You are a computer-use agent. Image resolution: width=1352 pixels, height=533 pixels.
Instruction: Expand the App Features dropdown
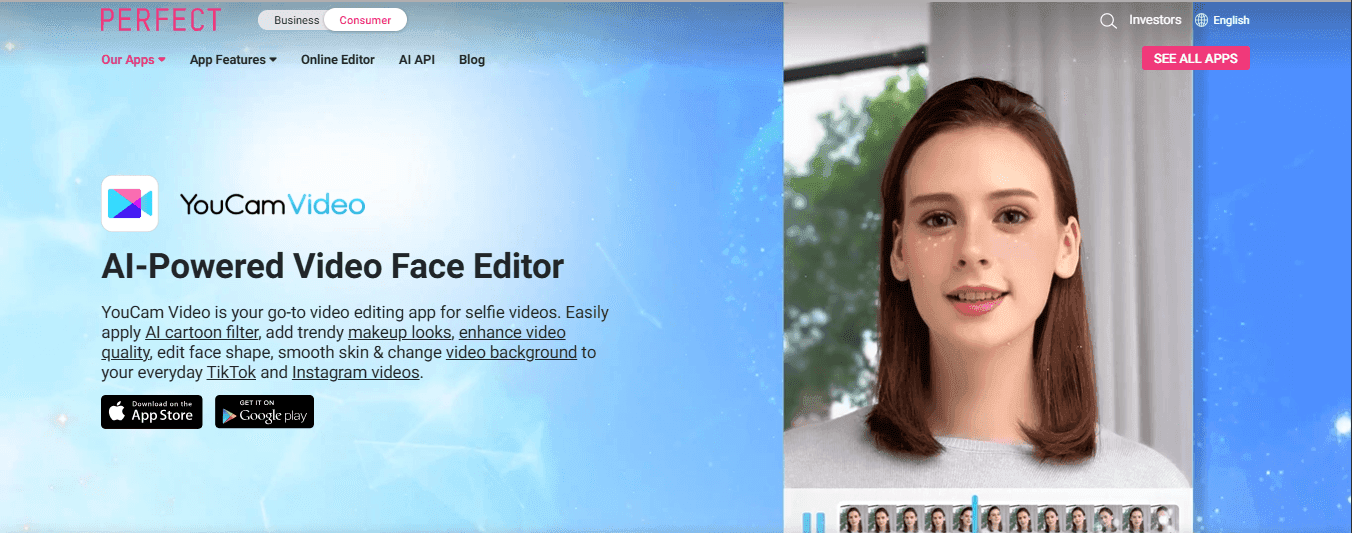pos(233,60)
